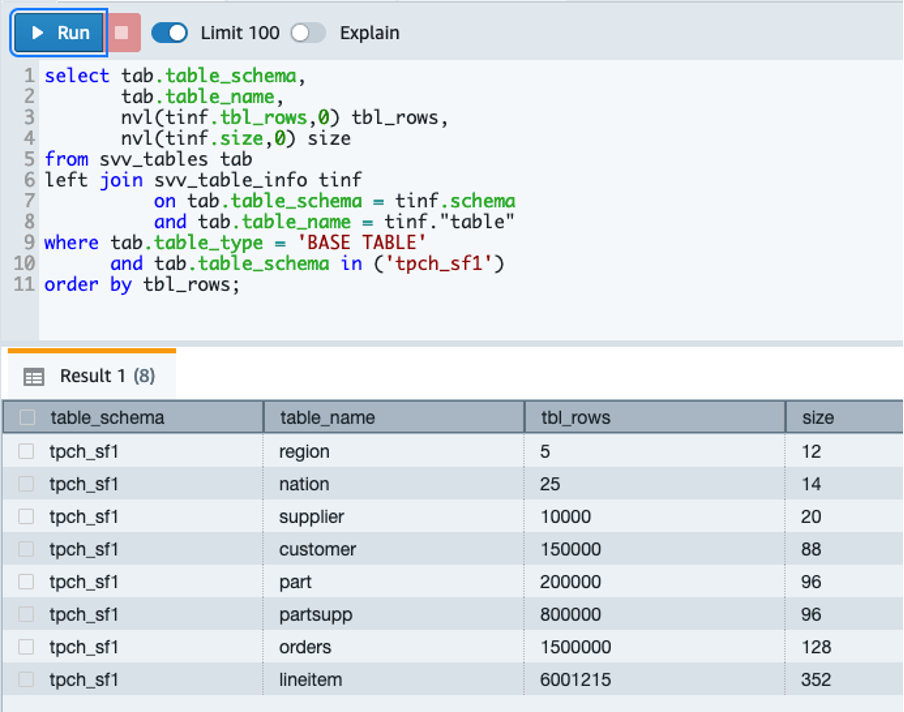
Task: Click the Explain label
Action: click(x=369, y=33)
